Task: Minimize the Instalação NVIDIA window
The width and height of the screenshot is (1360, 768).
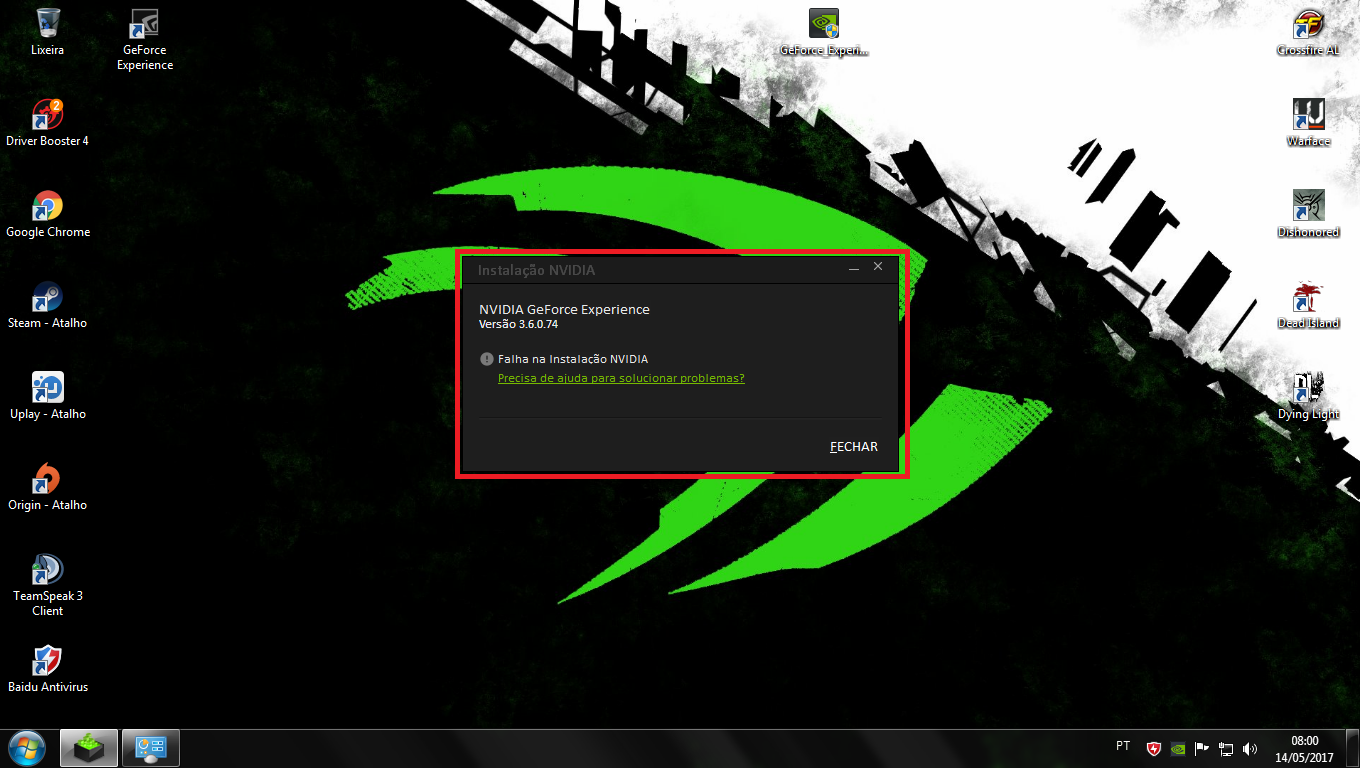Action: [x=854, y=268]
